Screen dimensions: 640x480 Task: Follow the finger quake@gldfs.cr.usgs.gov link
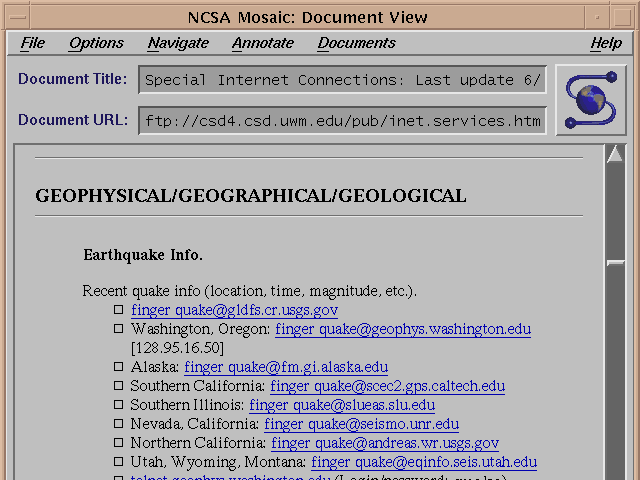(x=234, y=310)
